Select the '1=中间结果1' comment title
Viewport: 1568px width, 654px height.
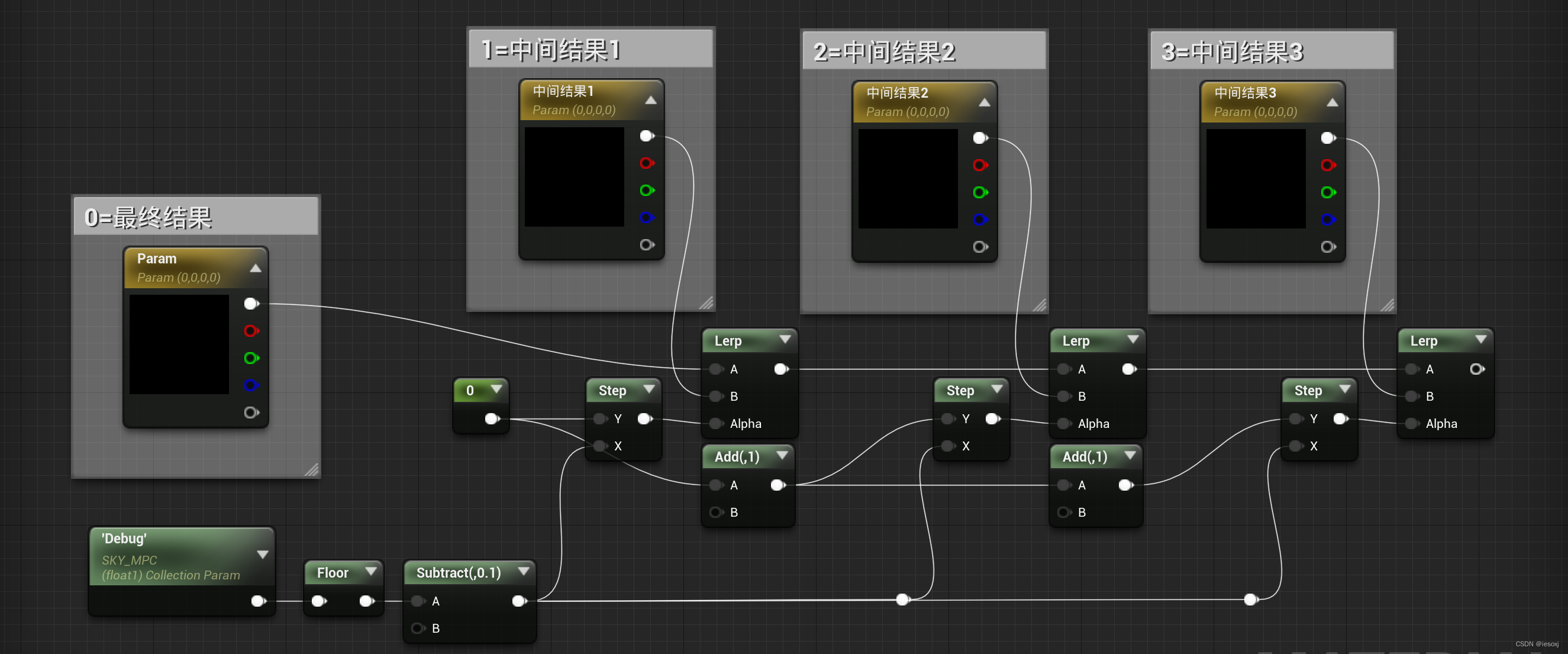point(551,50)
